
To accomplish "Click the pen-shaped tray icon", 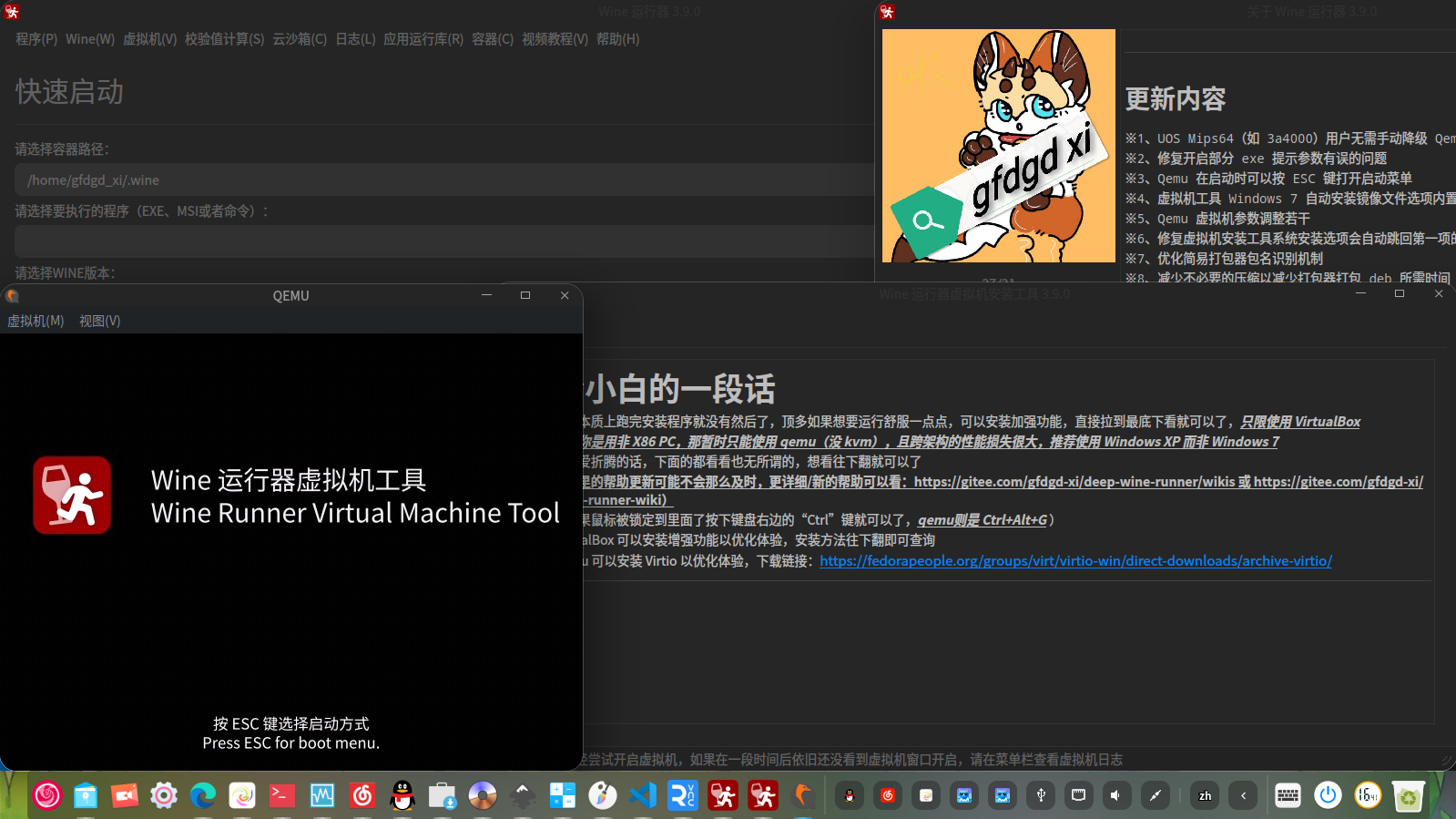I will tap(1156, 795).
